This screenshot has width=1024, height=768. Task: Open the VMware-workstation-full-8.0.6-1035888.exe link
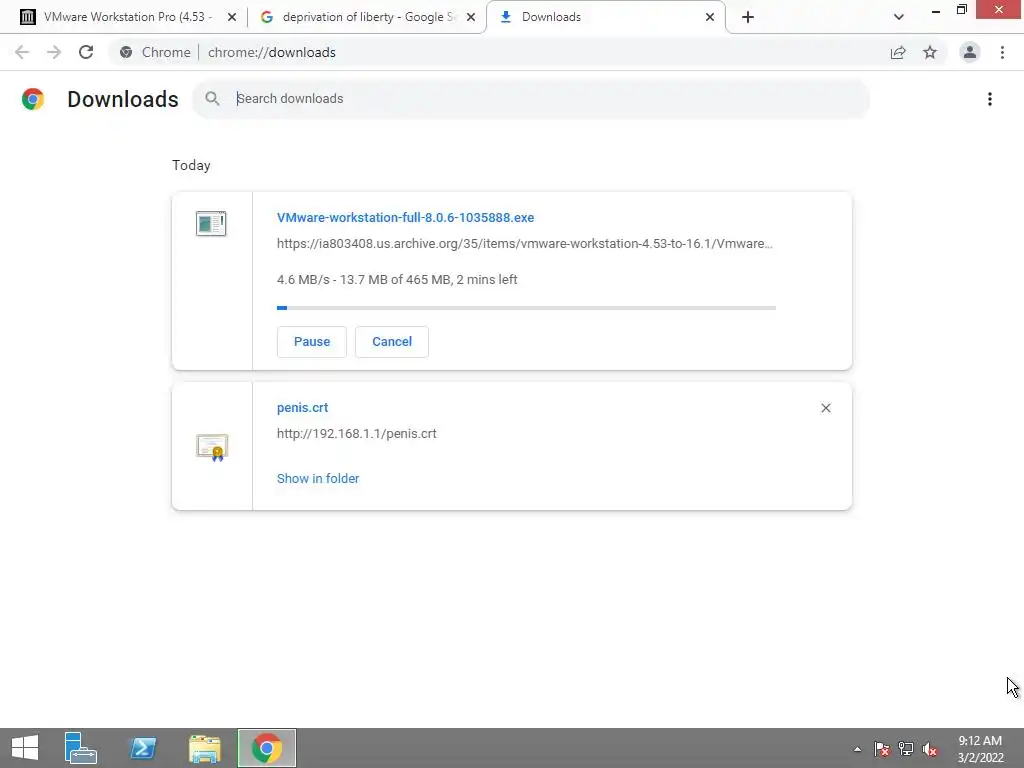(406, 217)
